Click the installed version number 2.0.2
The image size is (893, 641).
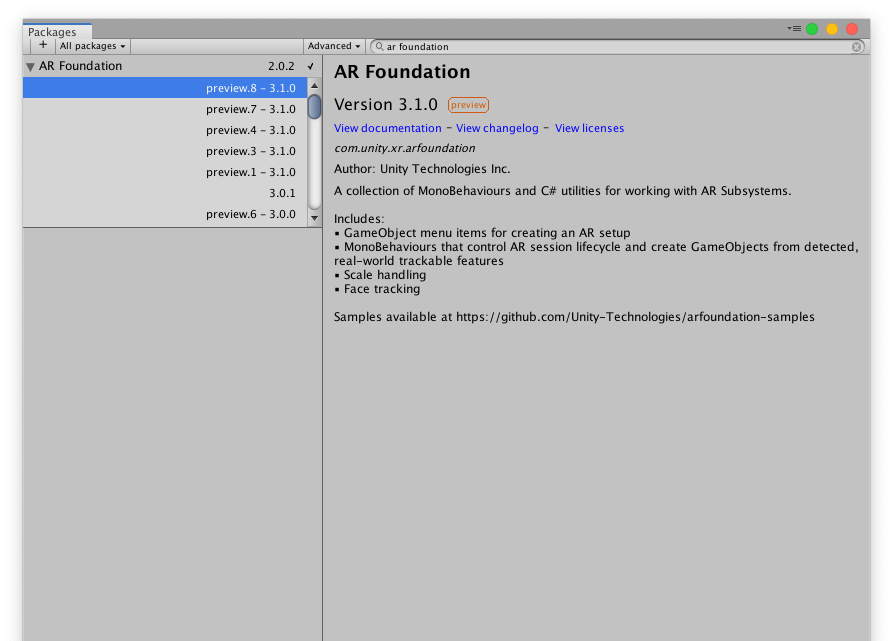tap(281, 66)
